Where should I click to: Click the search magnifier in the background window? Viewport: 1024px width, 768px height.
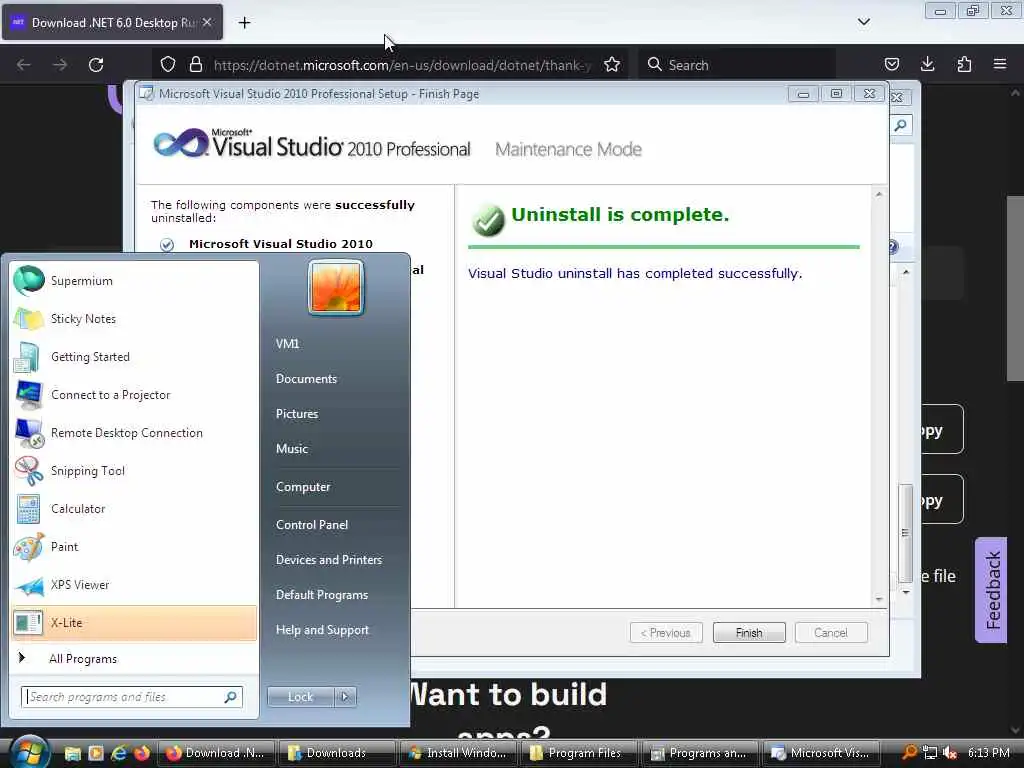coord(901,125)
